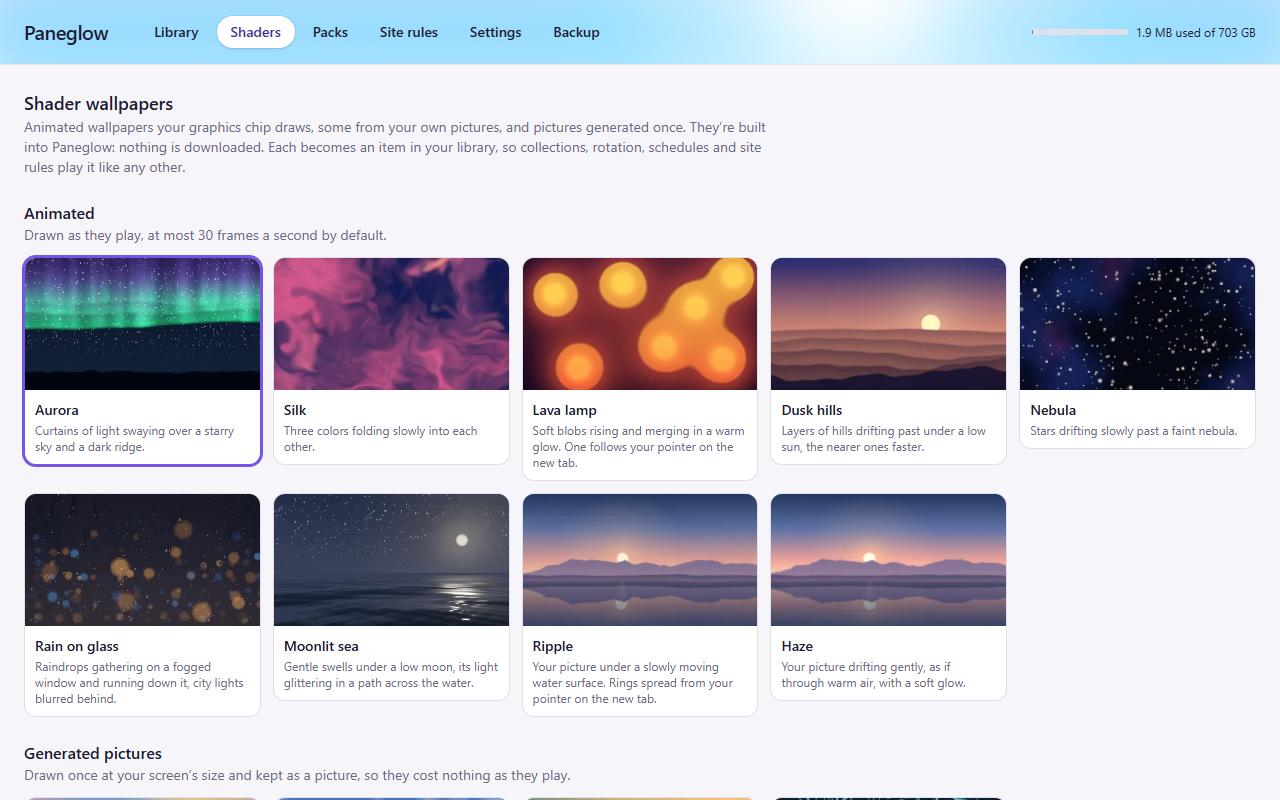Select the Haze wallpaper preview

click(888, 560)
